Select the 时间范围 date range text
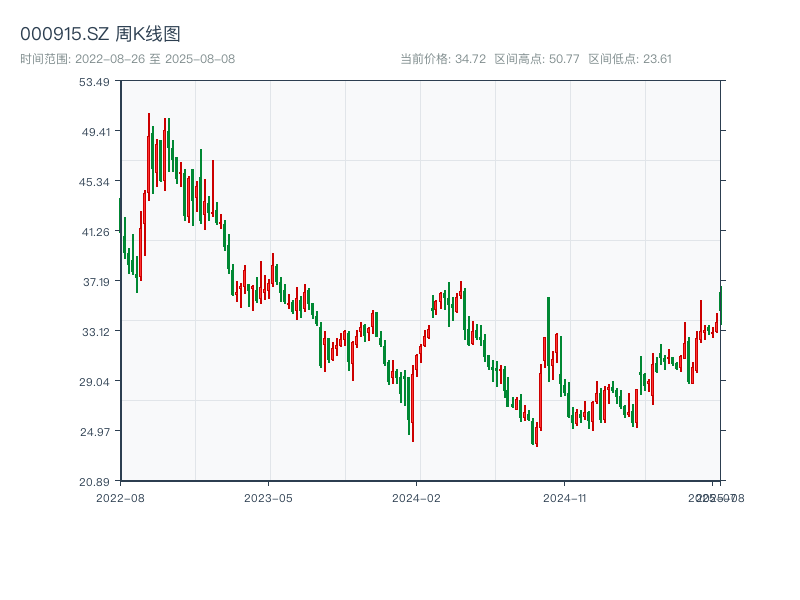Image resolution: width=800 pixels, height=600 pixels. pyautogui.click(x=127, y=59)
